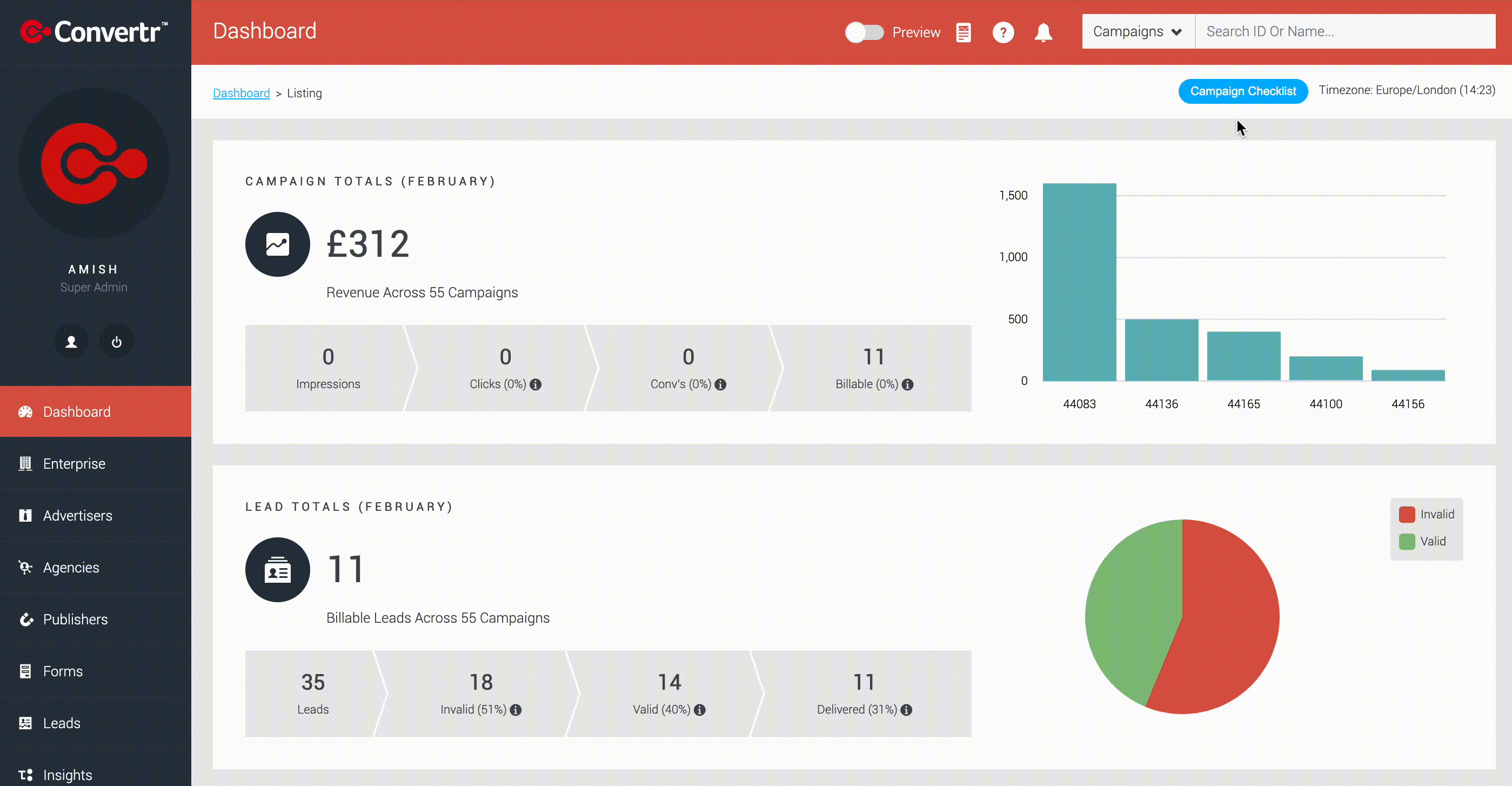Open the notifications bell icon
1512x786 pixels.
click(x=1043, y=32)
